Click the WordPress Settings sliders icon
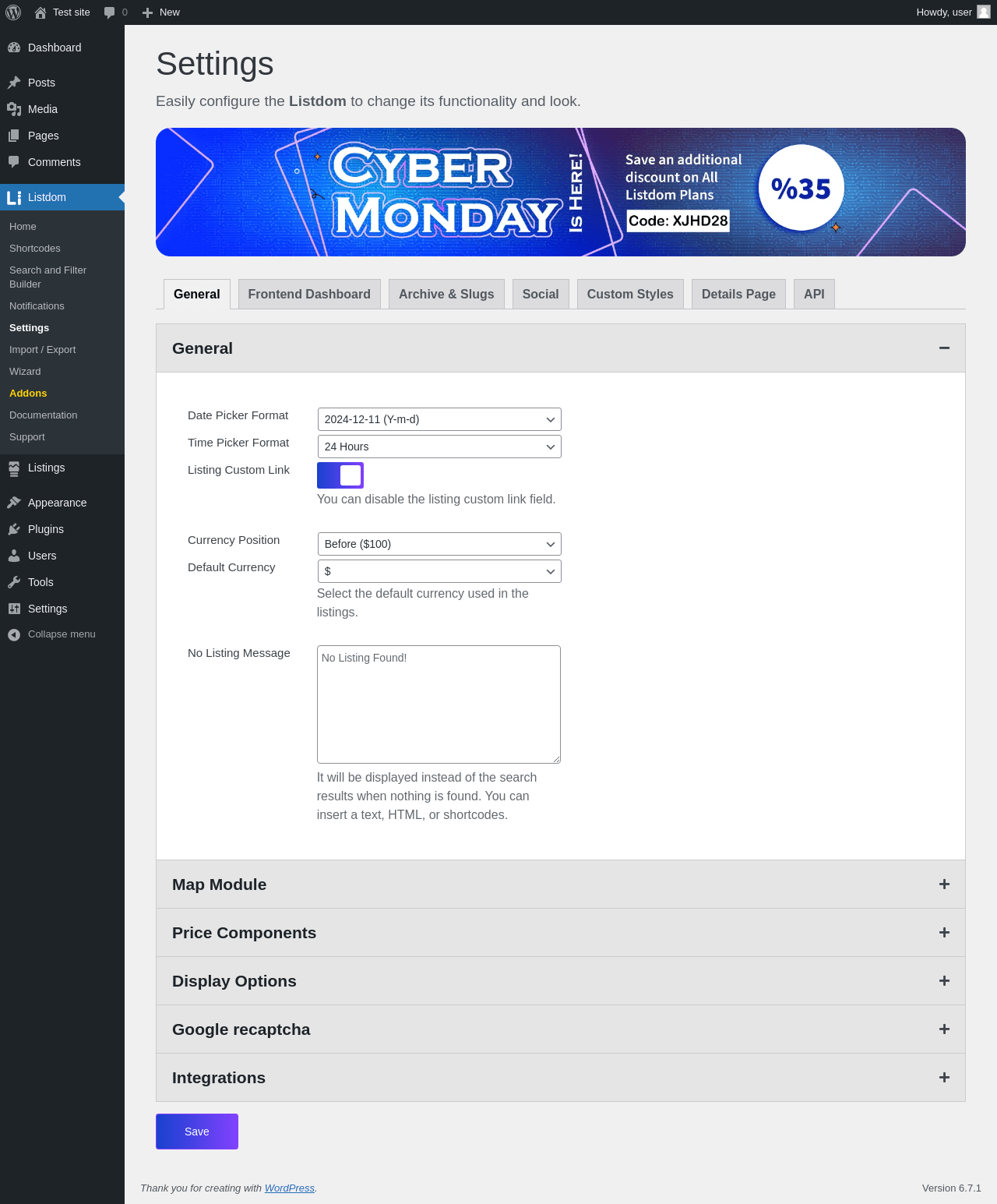997x1204 pixels. 14,609
